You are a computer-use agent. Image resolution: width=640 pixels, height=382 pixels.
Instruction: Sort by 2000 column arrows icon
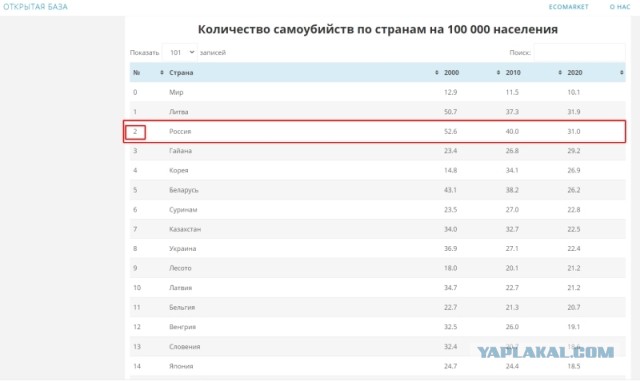(x=498, y=73)
